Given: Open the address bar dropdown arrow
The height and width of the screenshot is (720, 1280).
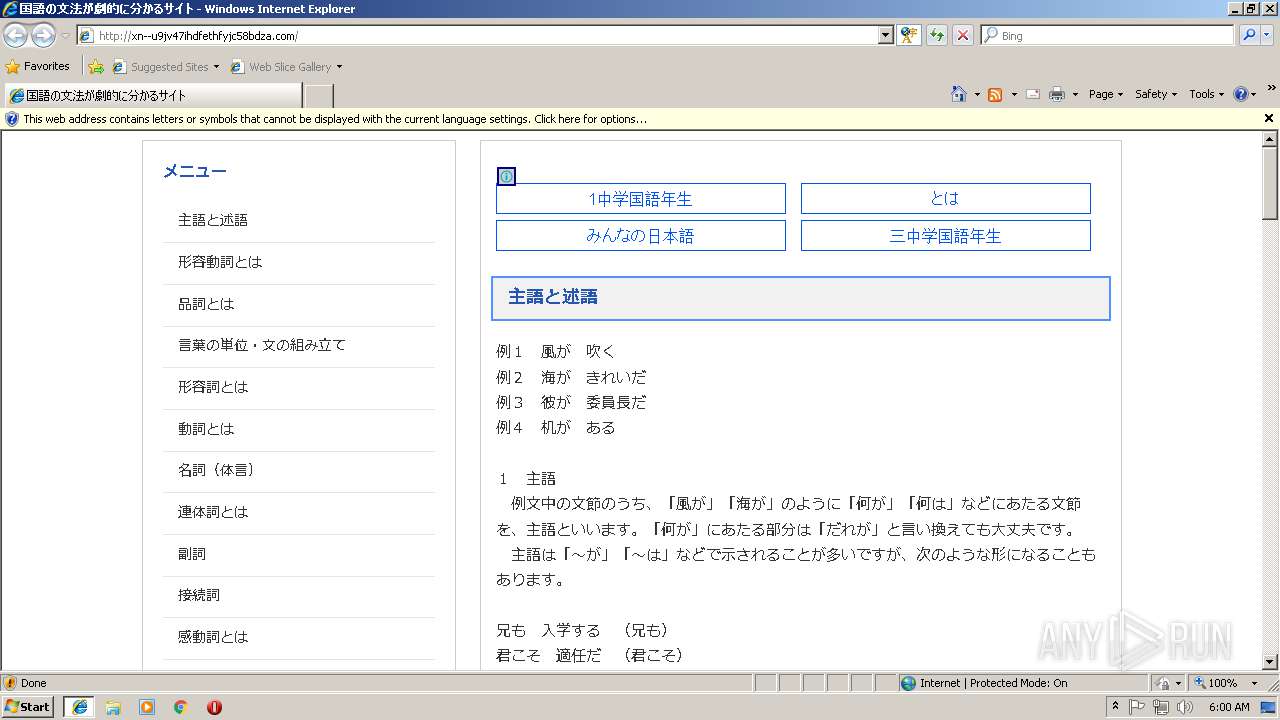Looking at the screenshot, I should pos(885,35).
